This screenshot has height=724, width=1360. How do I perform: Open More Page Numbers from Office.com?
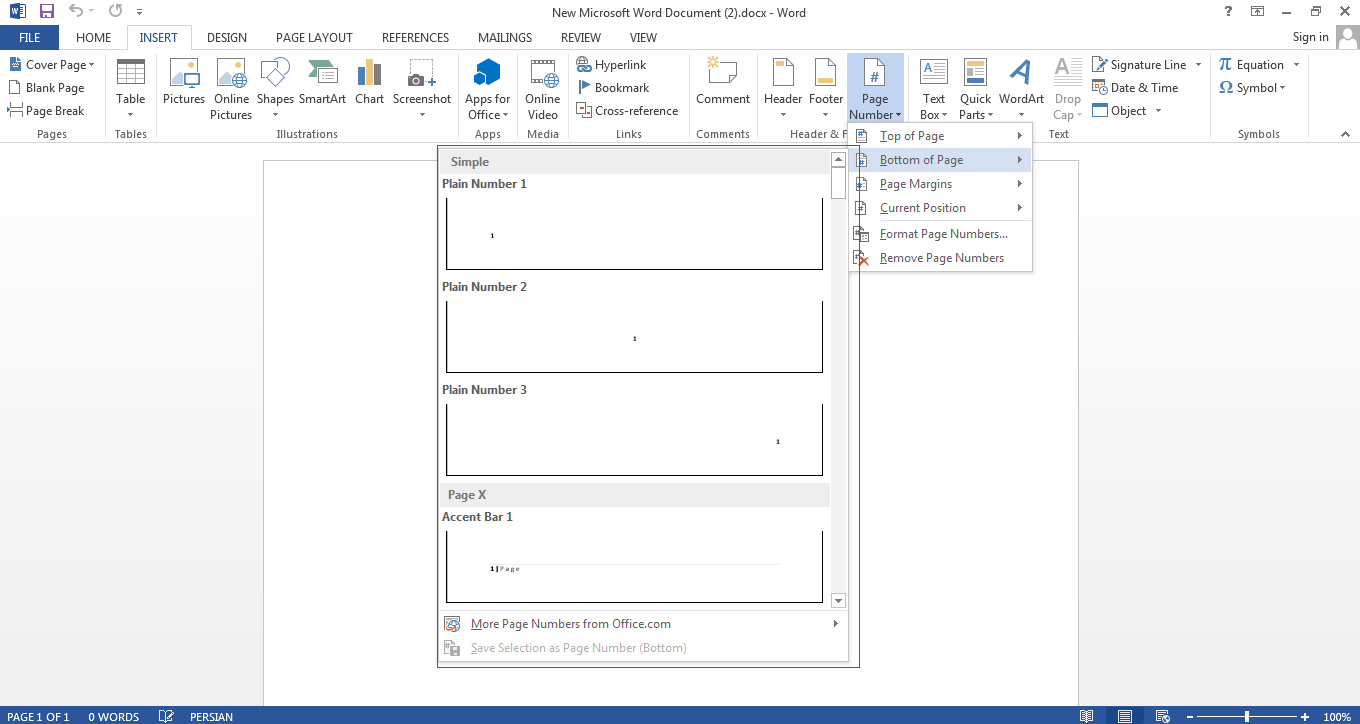(643, 624)
